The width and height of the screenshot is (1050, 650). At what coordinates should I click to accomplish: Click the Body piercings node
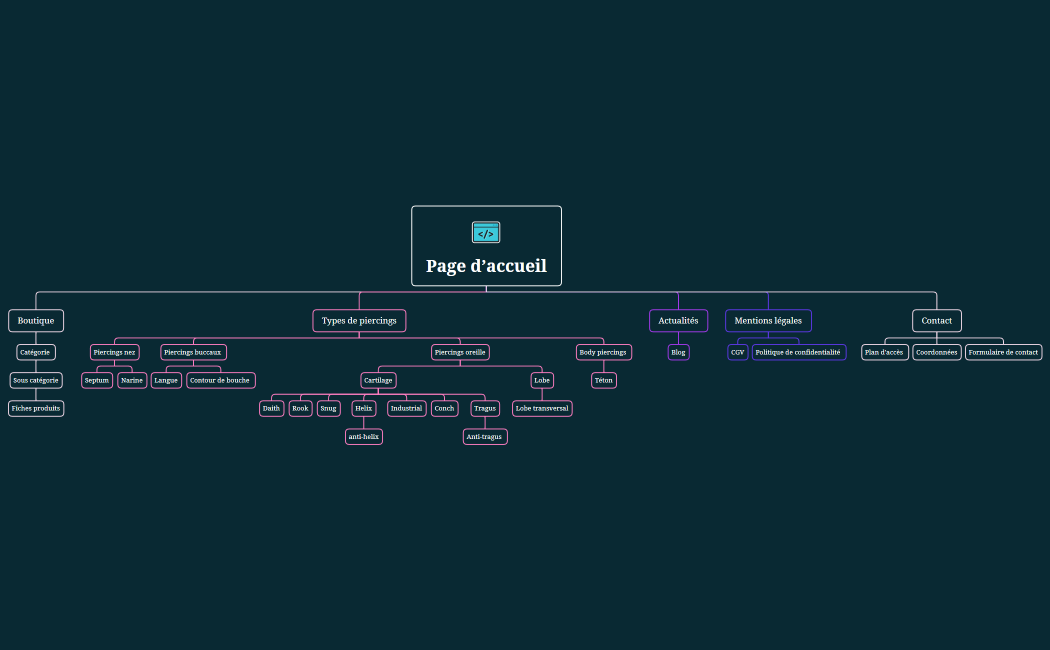[603, 352]
